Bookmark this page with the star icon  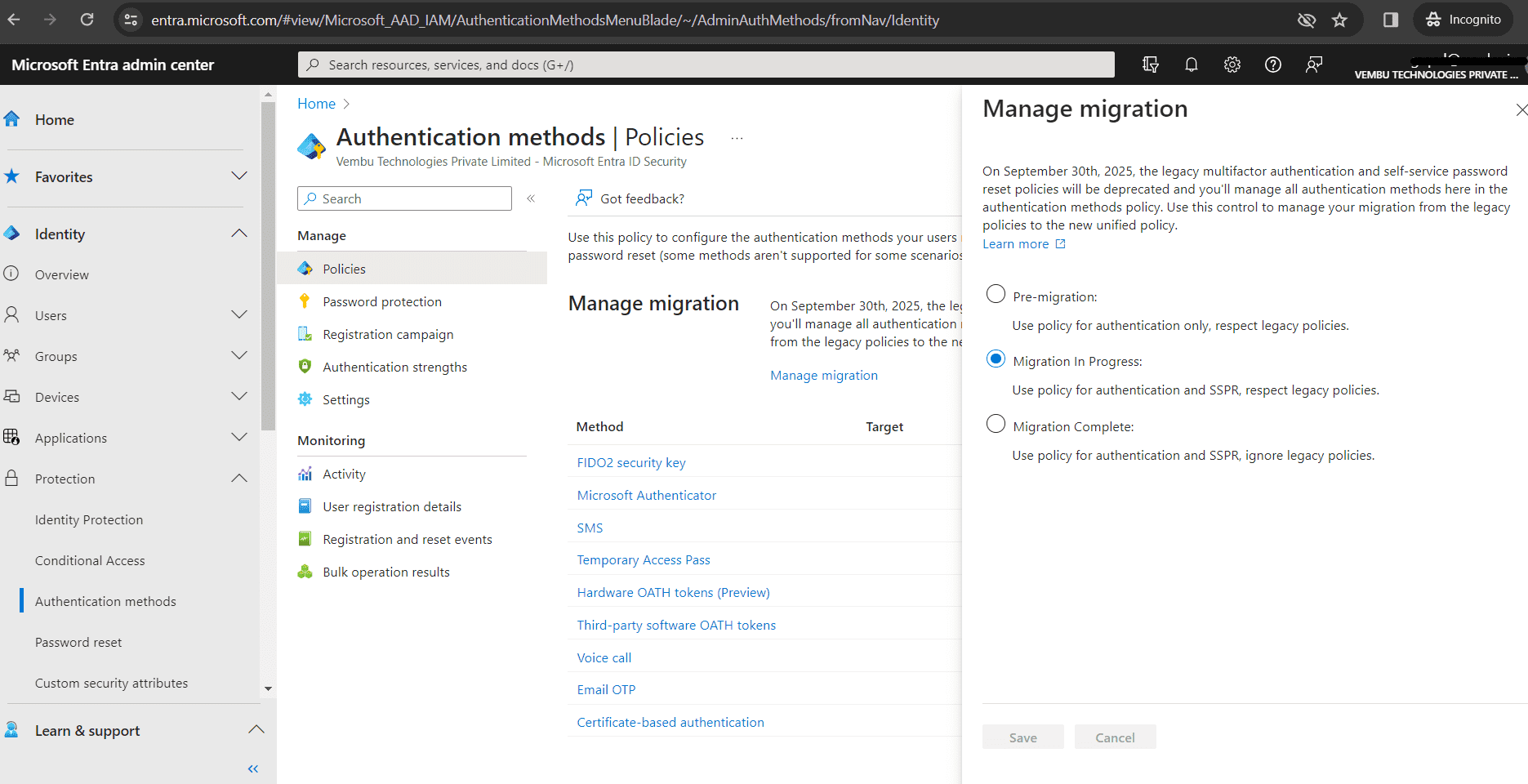click(x=1339, y=20)
